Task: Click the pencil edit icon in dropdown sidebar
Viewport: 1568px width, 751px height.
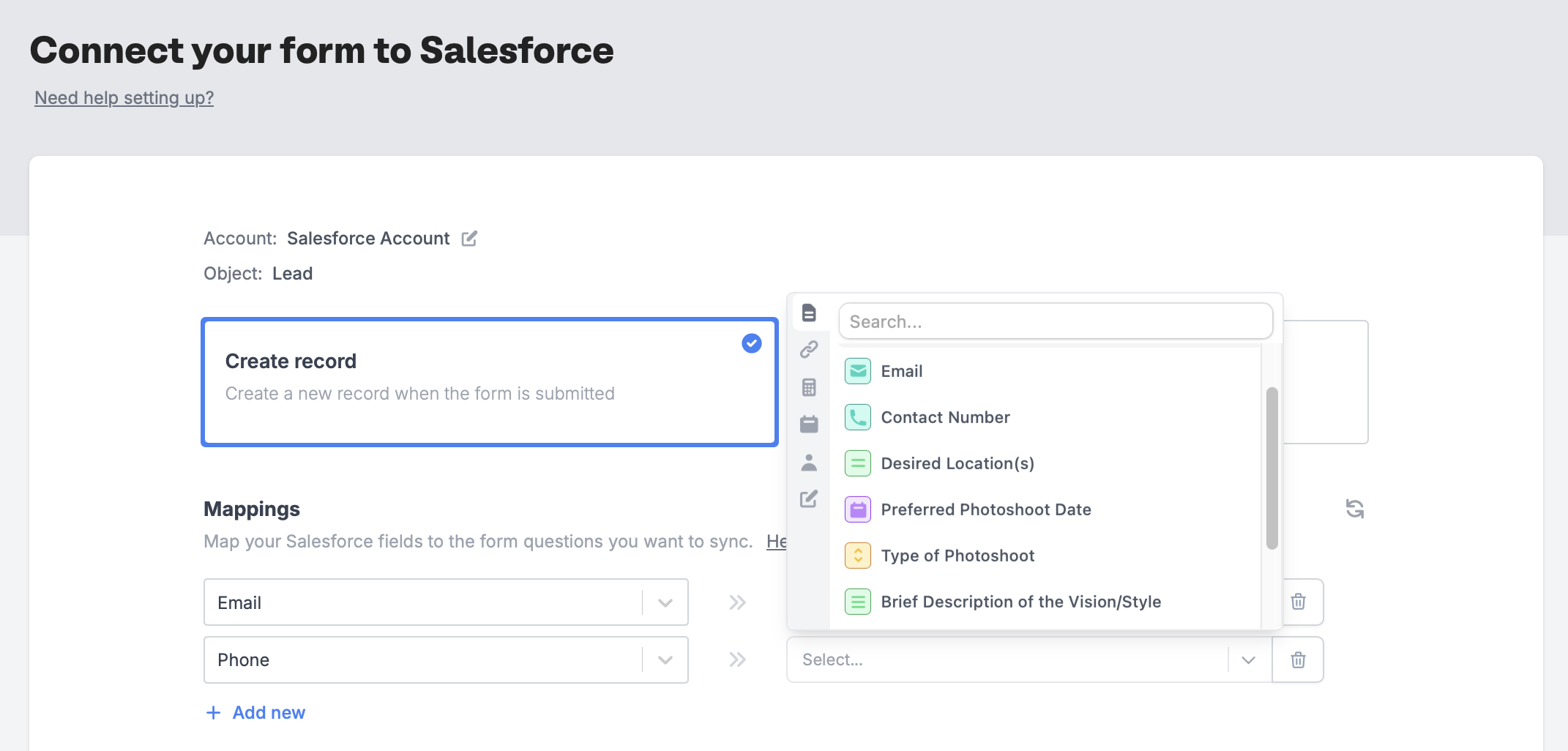Action: [x=809, y=499]
